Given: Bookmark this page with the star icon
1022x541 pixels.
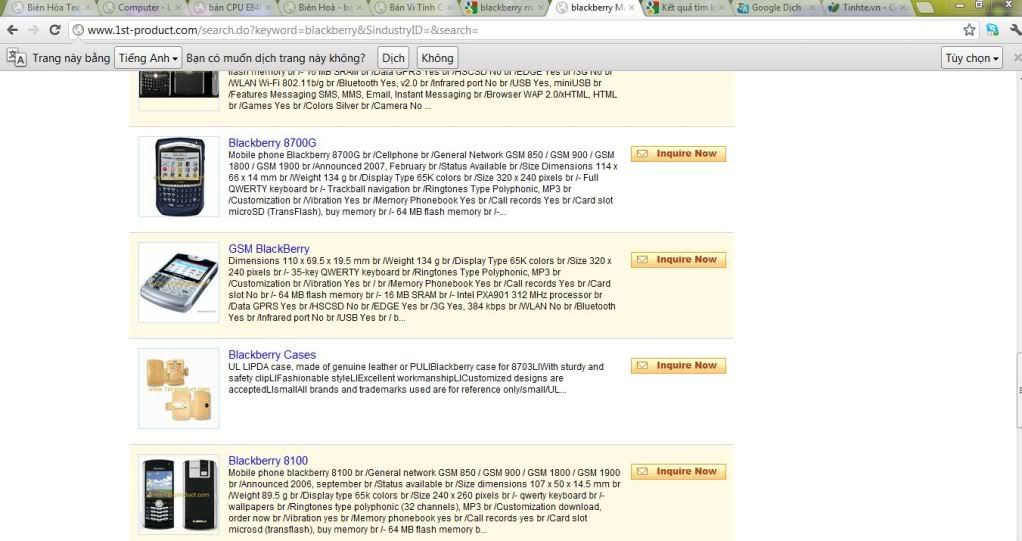Looking at the screenshot, I should [x=969, y=30].
